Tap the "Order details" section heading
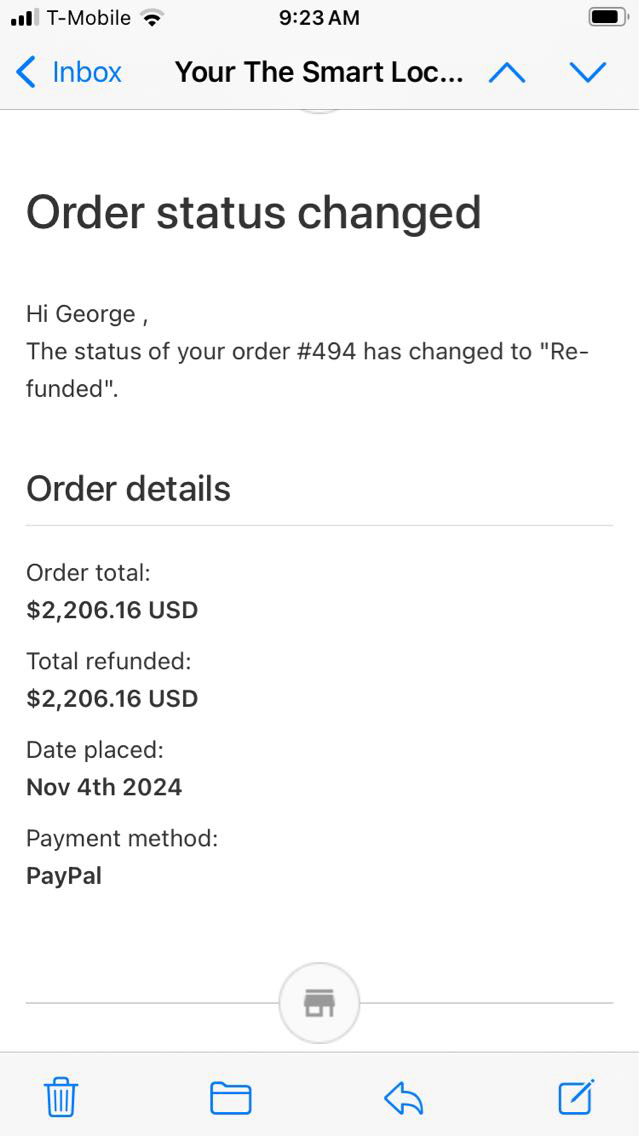 coord(128,489)
